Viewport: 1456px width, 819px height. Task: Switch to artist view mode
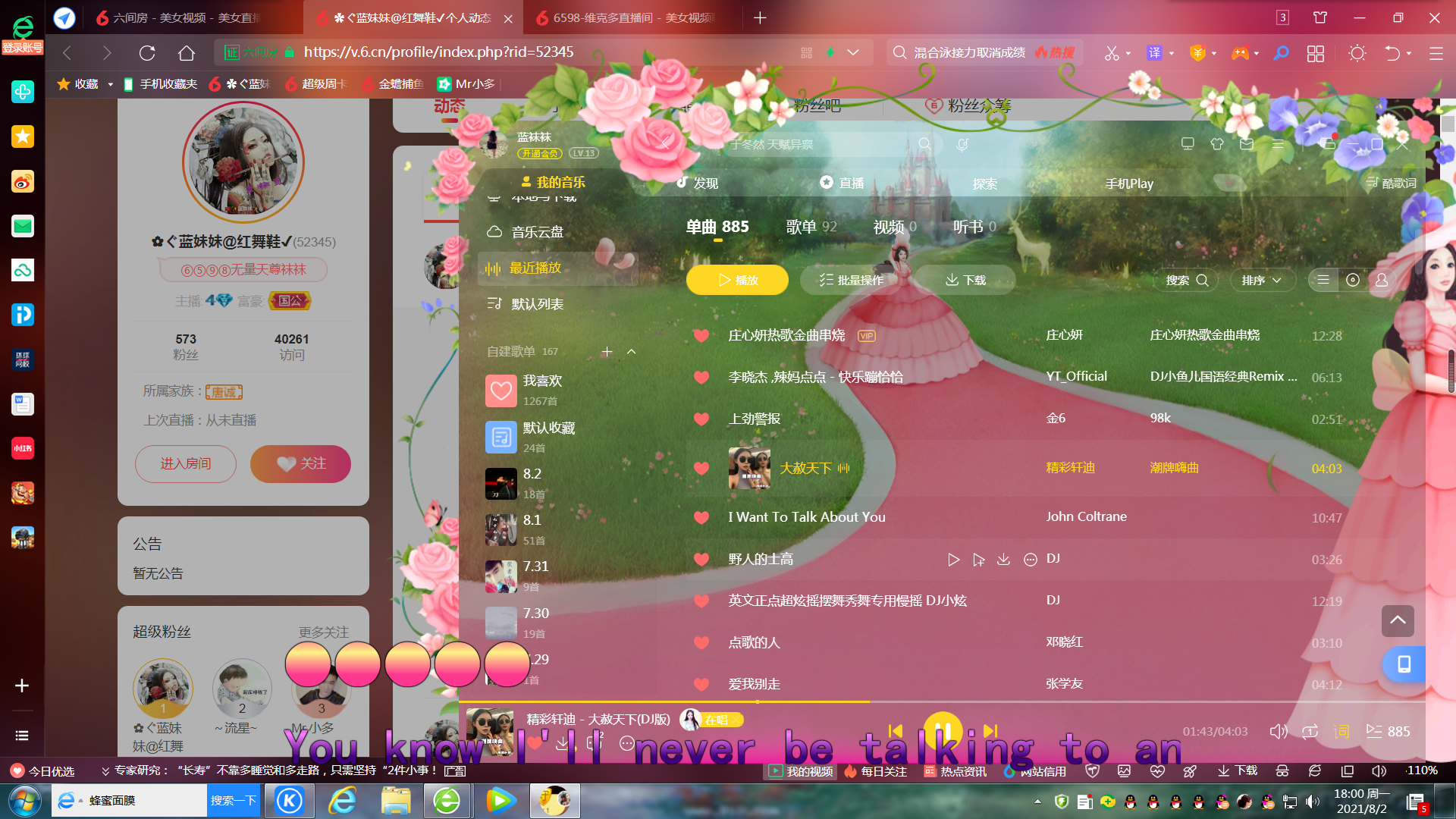click(x=1382, y=280)
